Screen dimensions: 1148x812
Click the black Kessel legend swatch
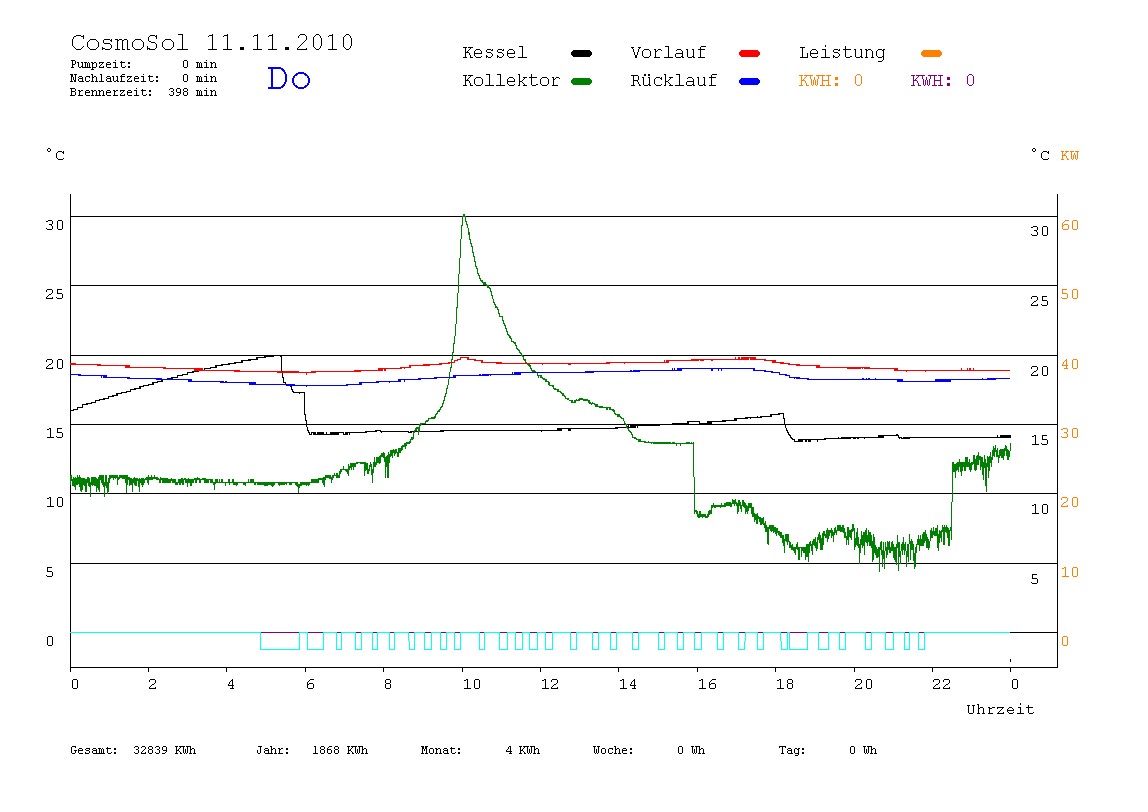pyautogui.click(x=581, y=53)
